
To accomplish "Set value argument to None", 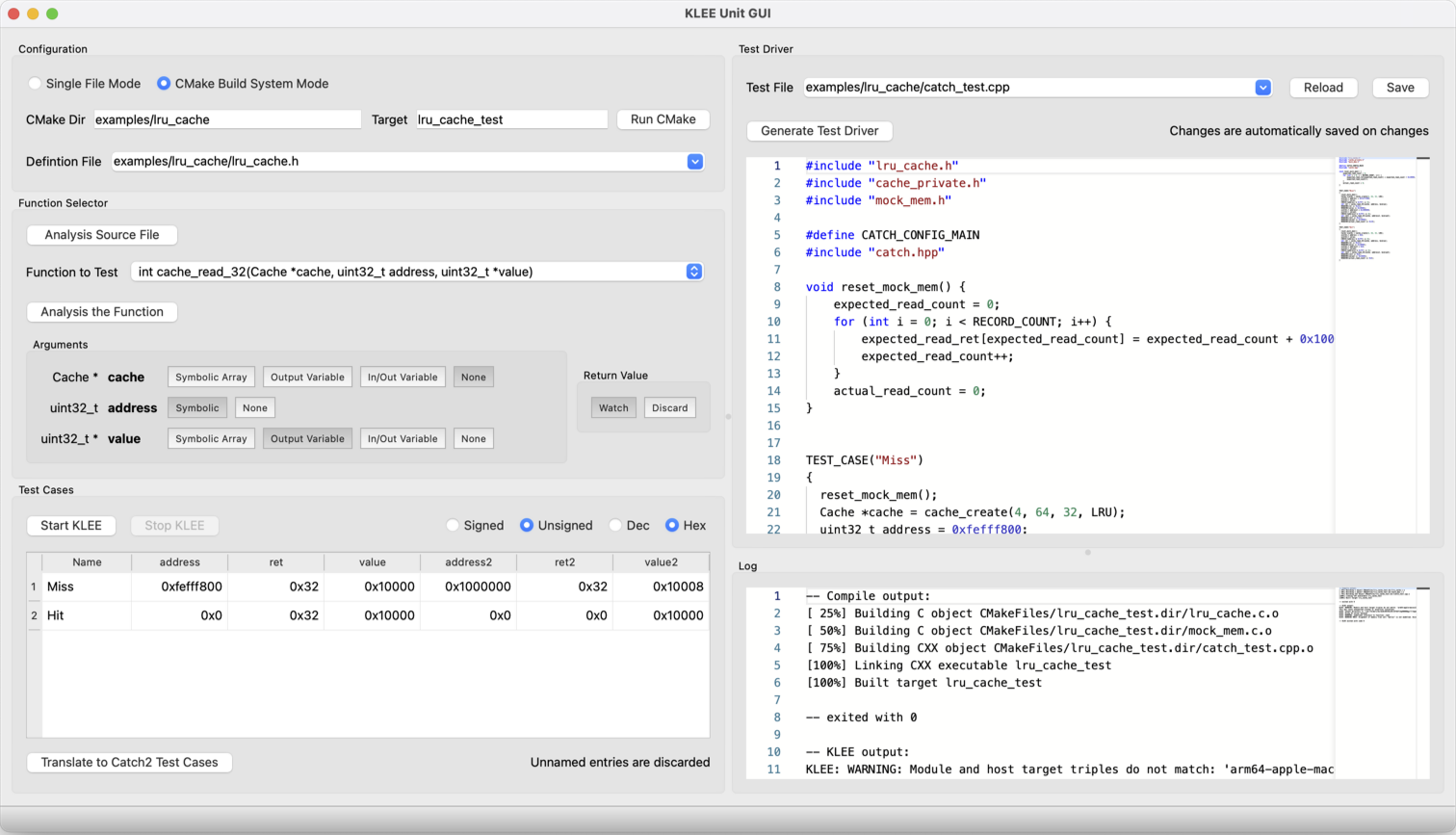I will click(x=474, y=439).
